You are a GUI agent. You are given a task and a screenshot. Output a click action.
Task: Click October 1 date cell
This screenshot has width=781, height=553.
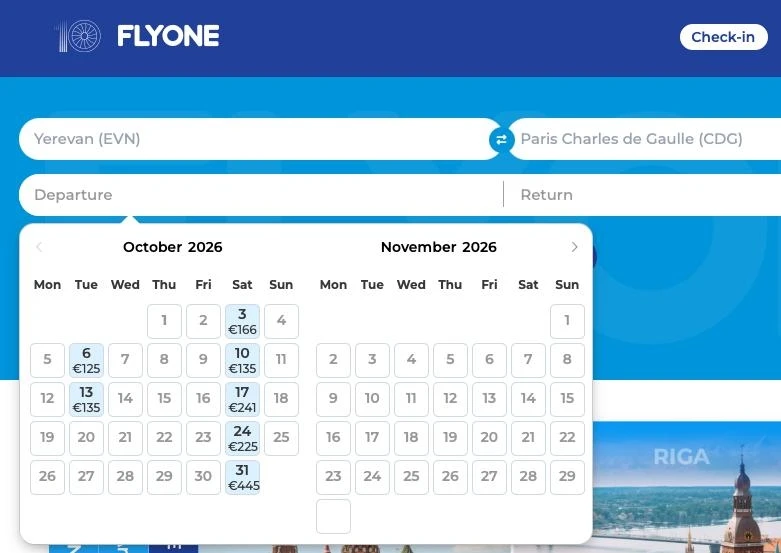tap(164, 321)
